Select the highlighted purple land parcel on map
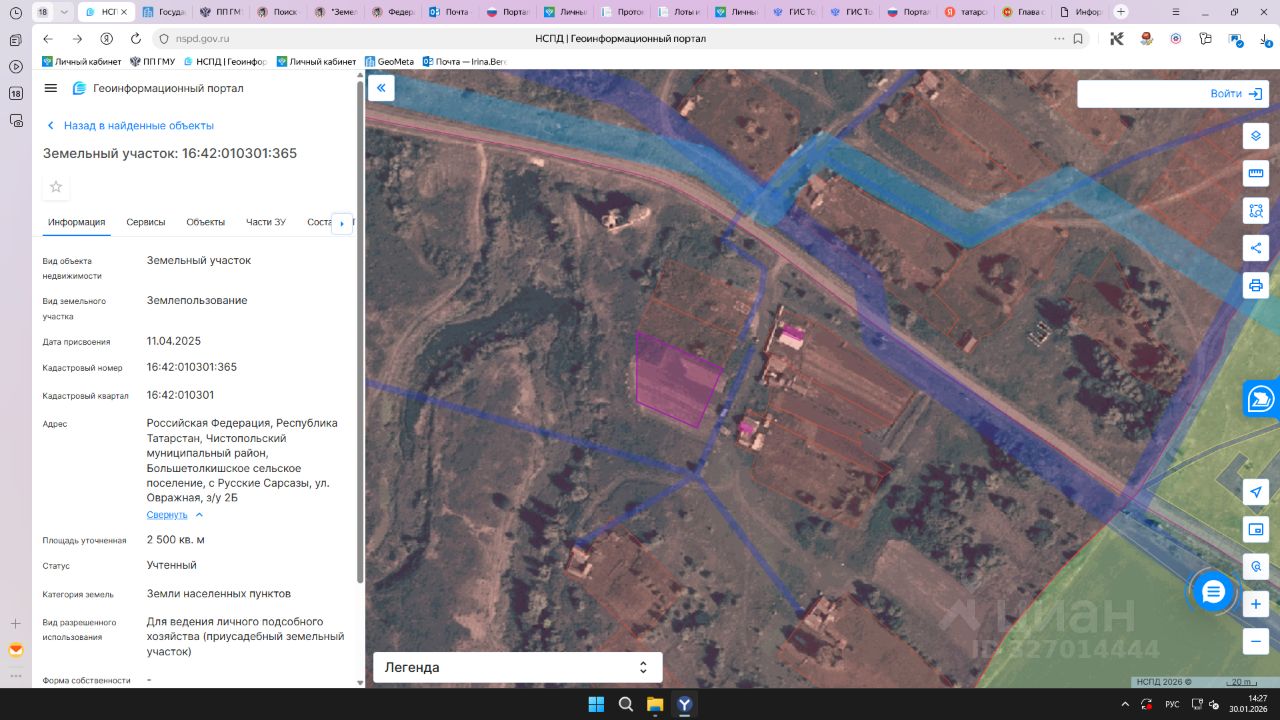The width and height of the screenshot is (1280, 720). (x=678, y=380)
